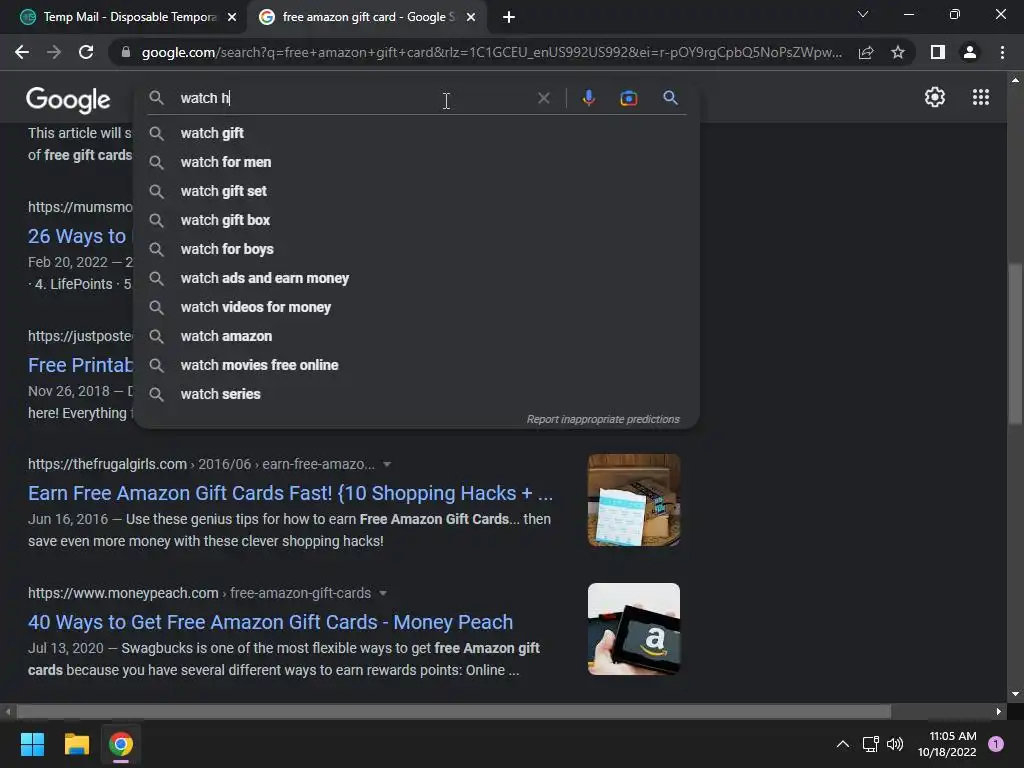Select 'watch ads and earn money' suggestion
Image resolution: width=1024 pixels, height=768 pixels.
(417, 278)
